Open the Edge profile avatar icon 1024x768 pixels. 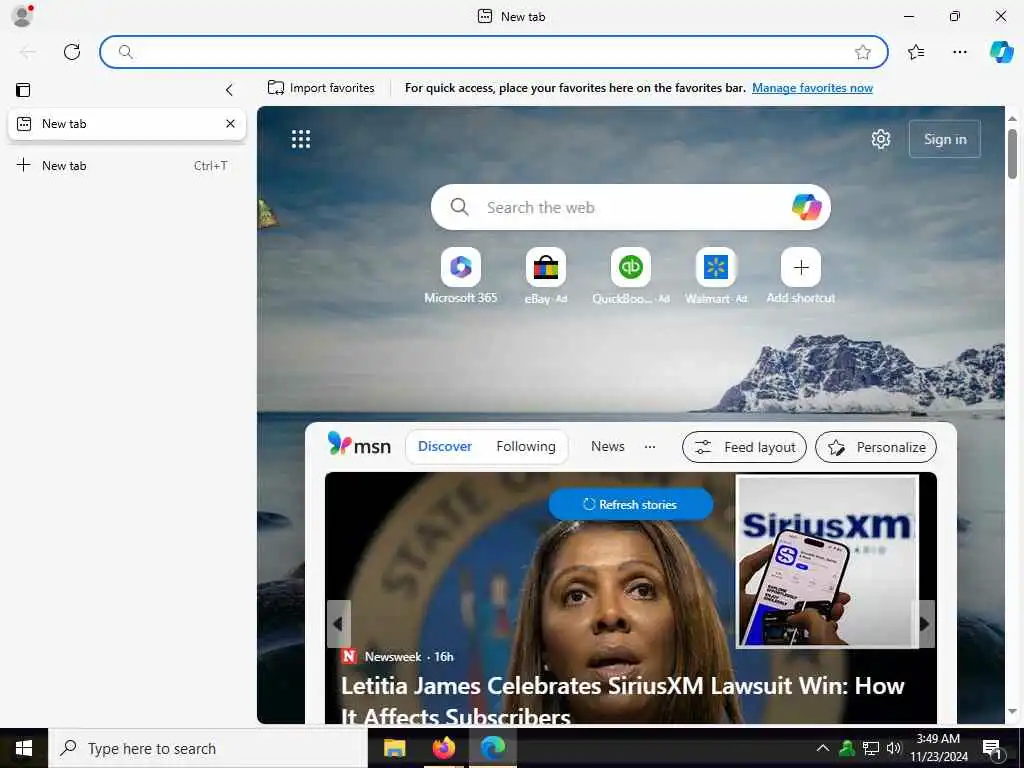click(22, 16)
